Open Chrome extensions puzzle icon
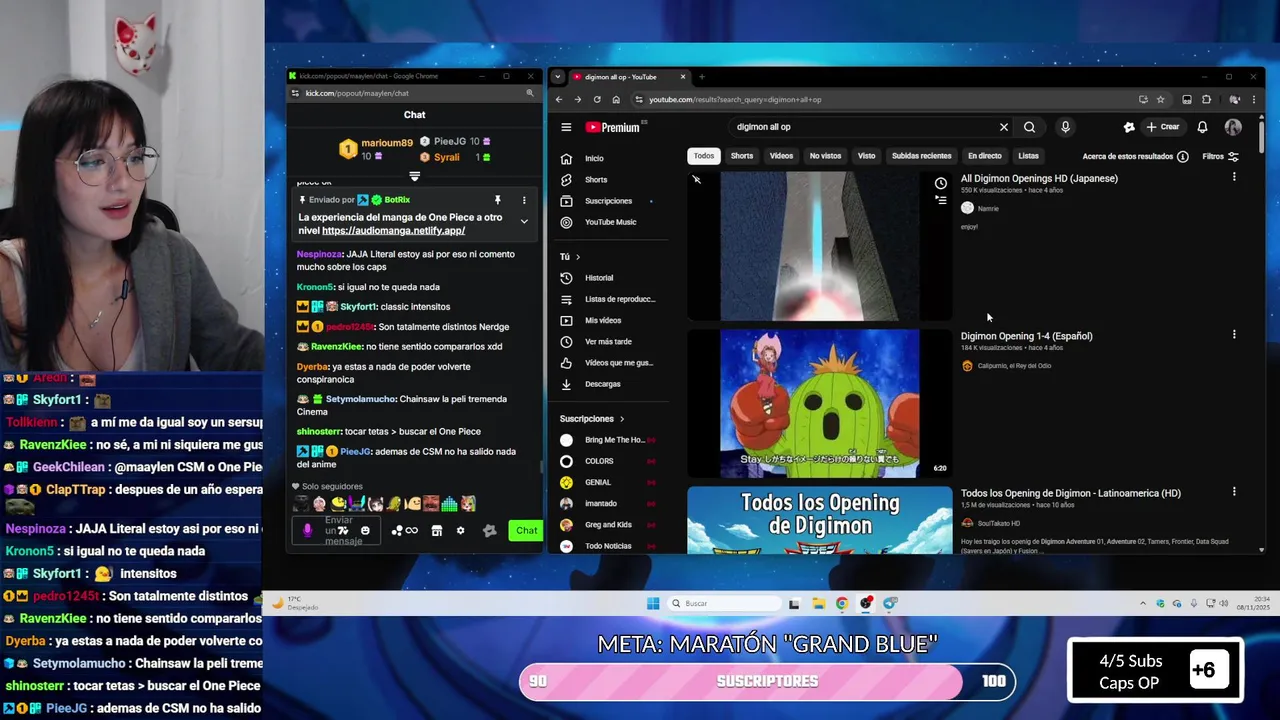The height and width of the screenshot is (720, 1280). pos(1207,99)
